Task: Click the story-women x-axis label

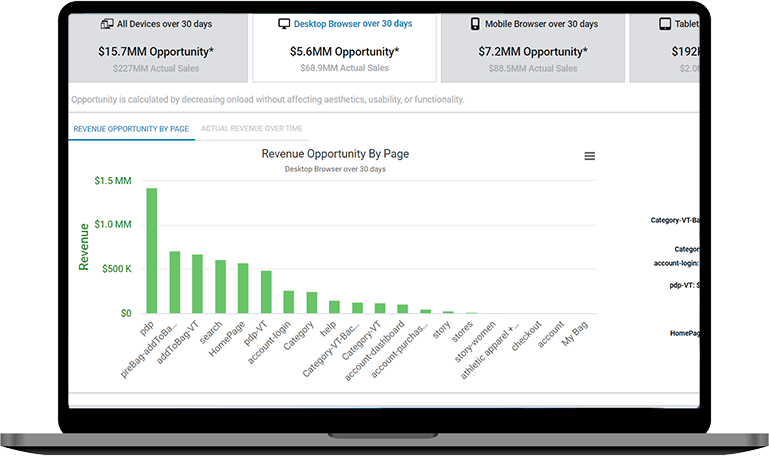Action: 475,342
